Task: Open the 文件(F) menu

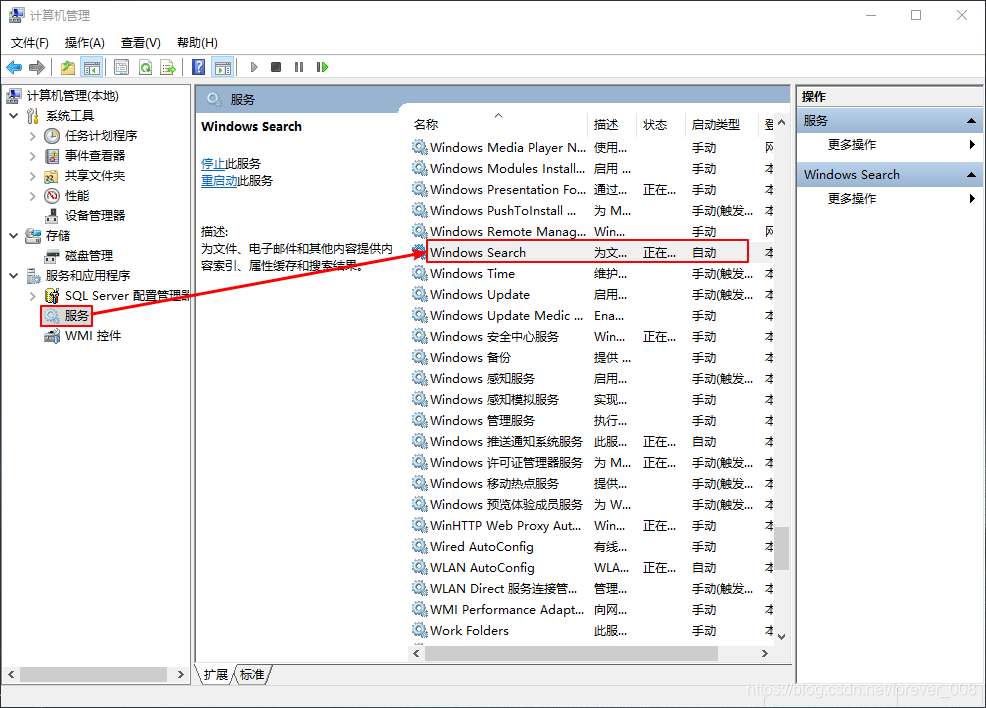Action: (x=30, y=43)
